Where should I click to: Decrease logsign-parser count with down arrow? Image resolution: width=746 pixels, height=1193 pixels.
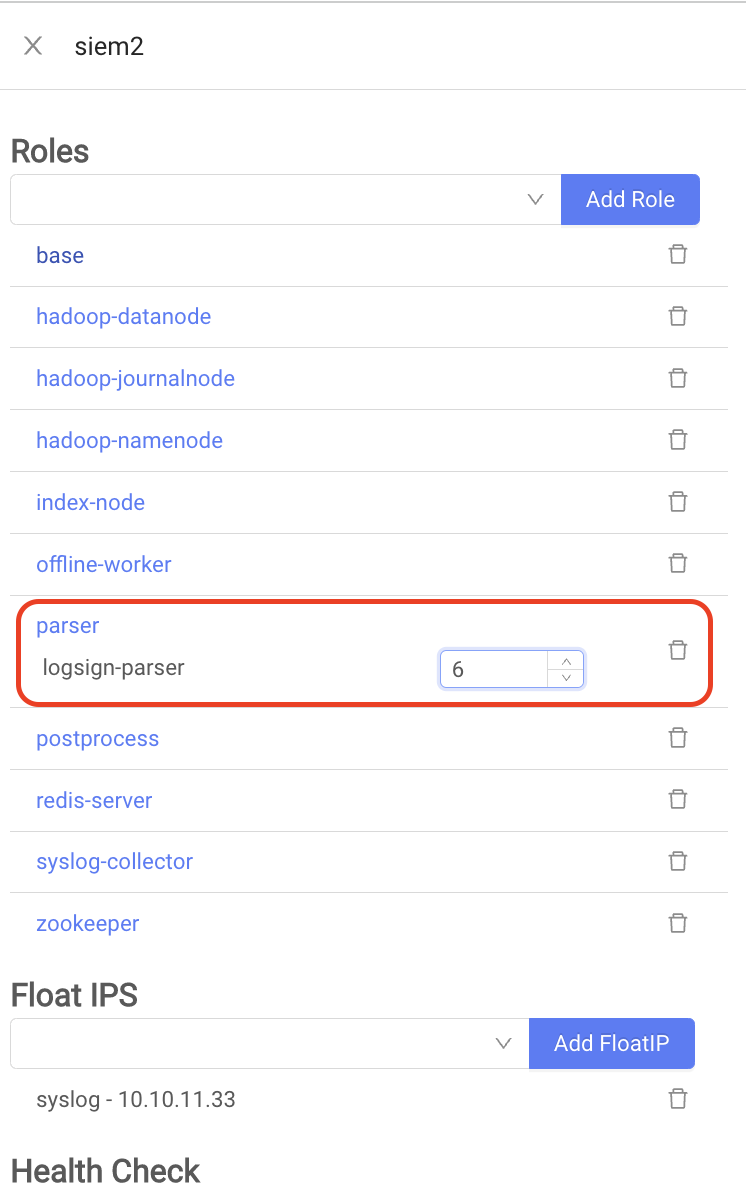point(566,678)
